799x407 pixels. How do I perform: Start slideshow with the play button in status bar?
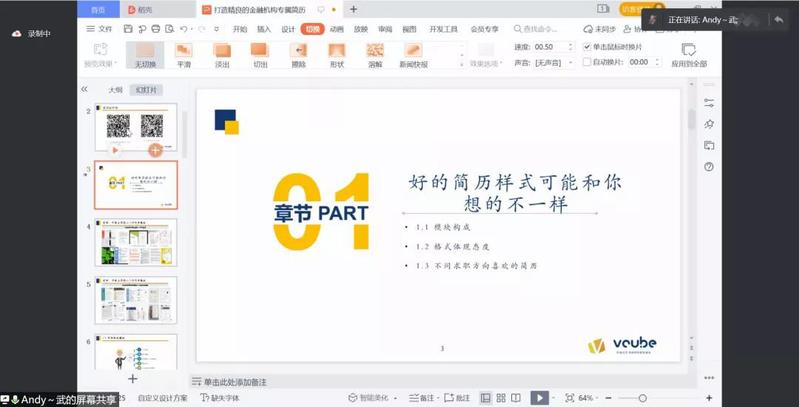(539, 398)
